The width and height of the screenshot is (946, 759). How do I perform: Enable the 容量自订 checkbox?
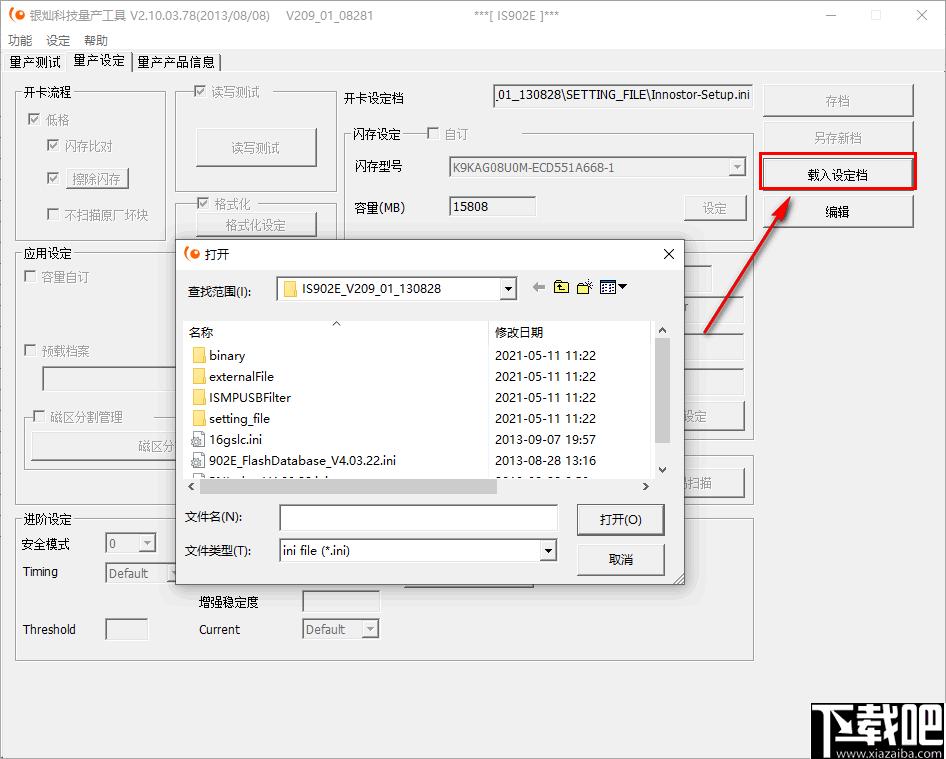(x=30, y=276)
